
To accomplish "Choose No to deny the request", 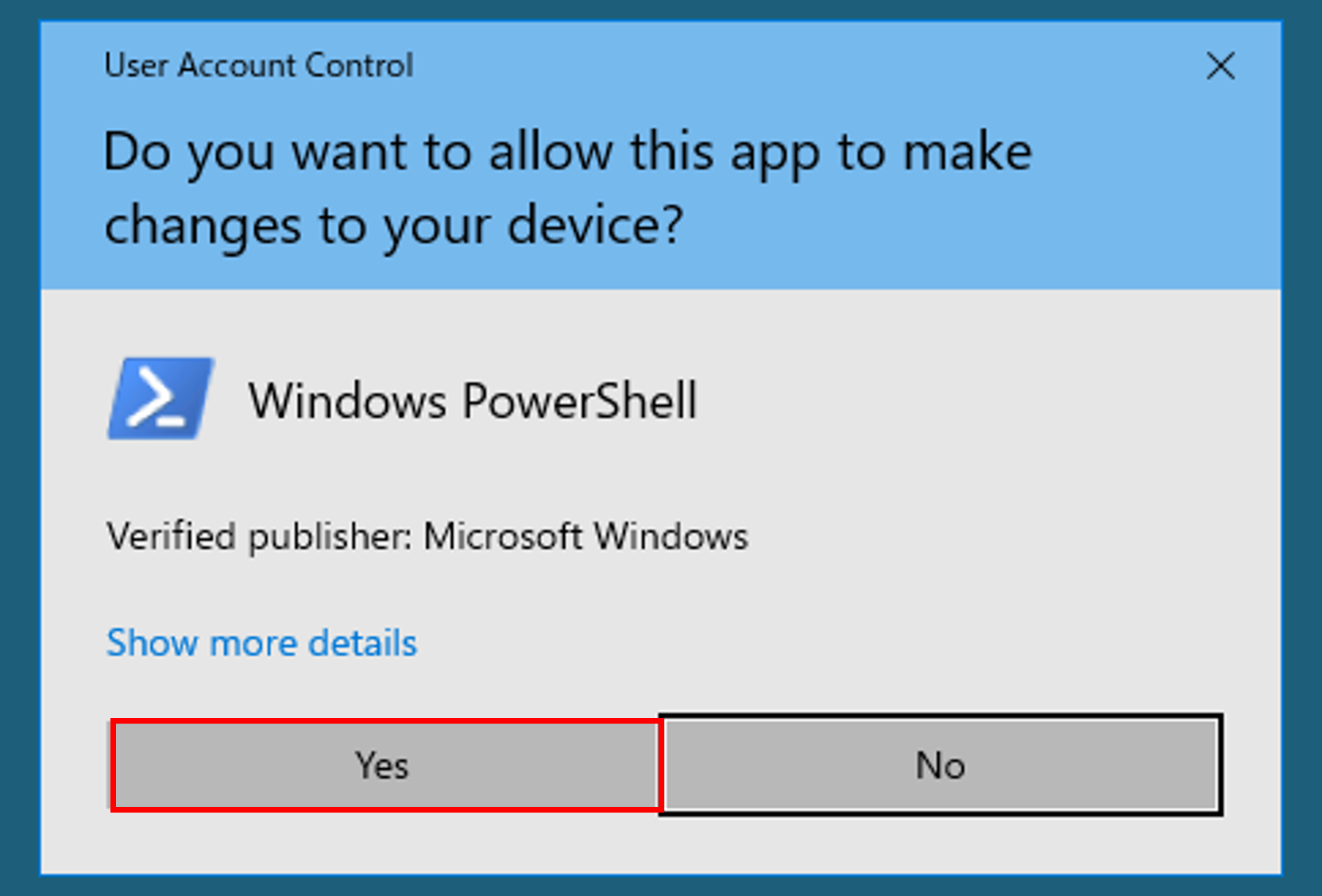I will [941, 765].
